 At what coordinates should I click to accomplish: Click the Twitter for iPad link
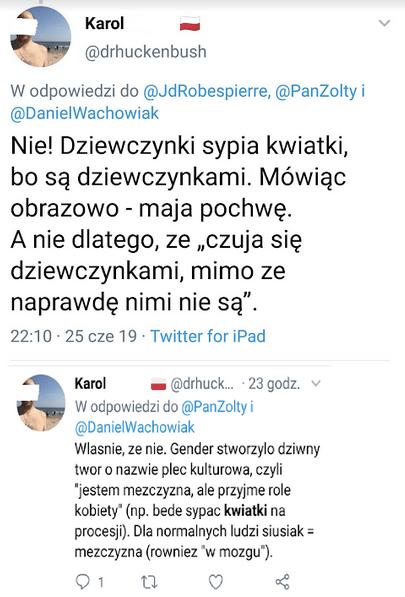coord(208,336)
